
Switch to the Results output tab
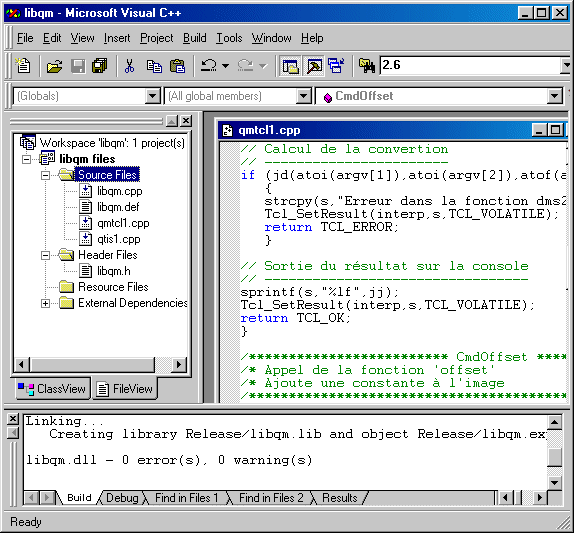coord(339,498)
